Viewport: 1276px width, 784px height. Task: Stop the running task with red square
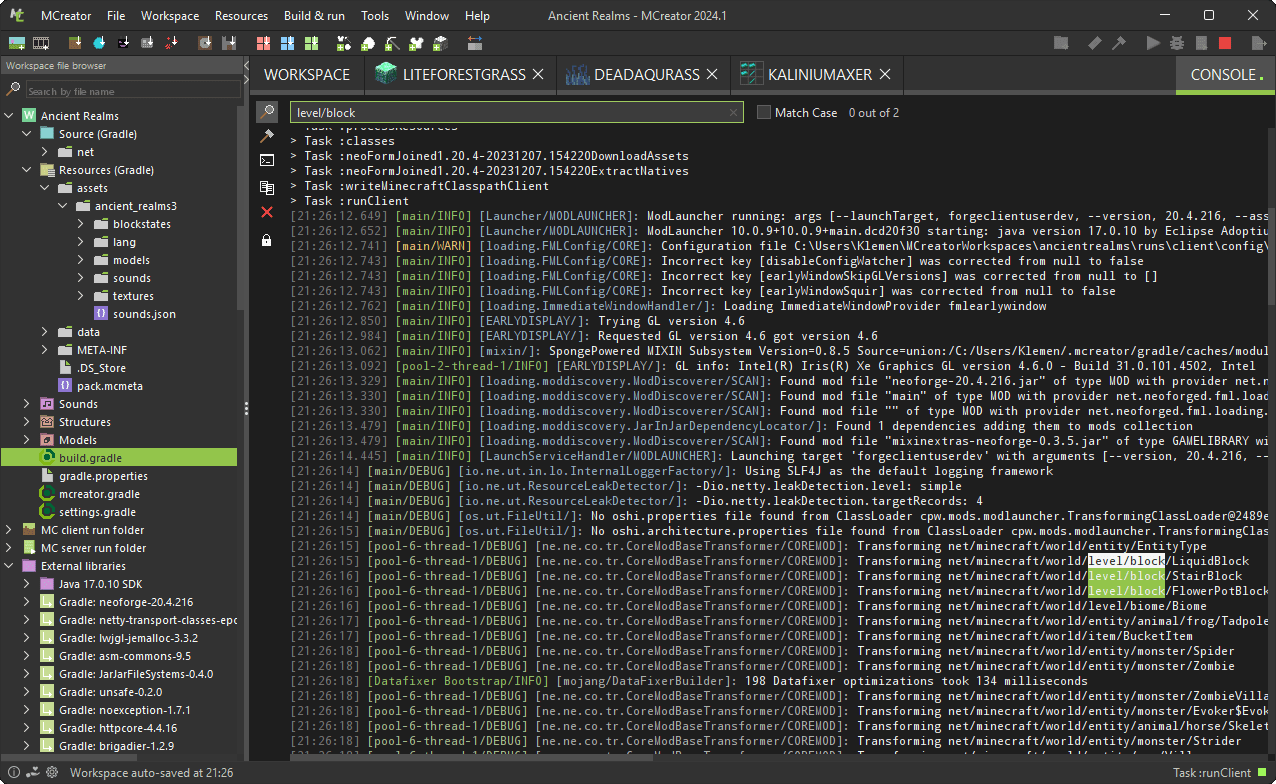pos(1225,43)
